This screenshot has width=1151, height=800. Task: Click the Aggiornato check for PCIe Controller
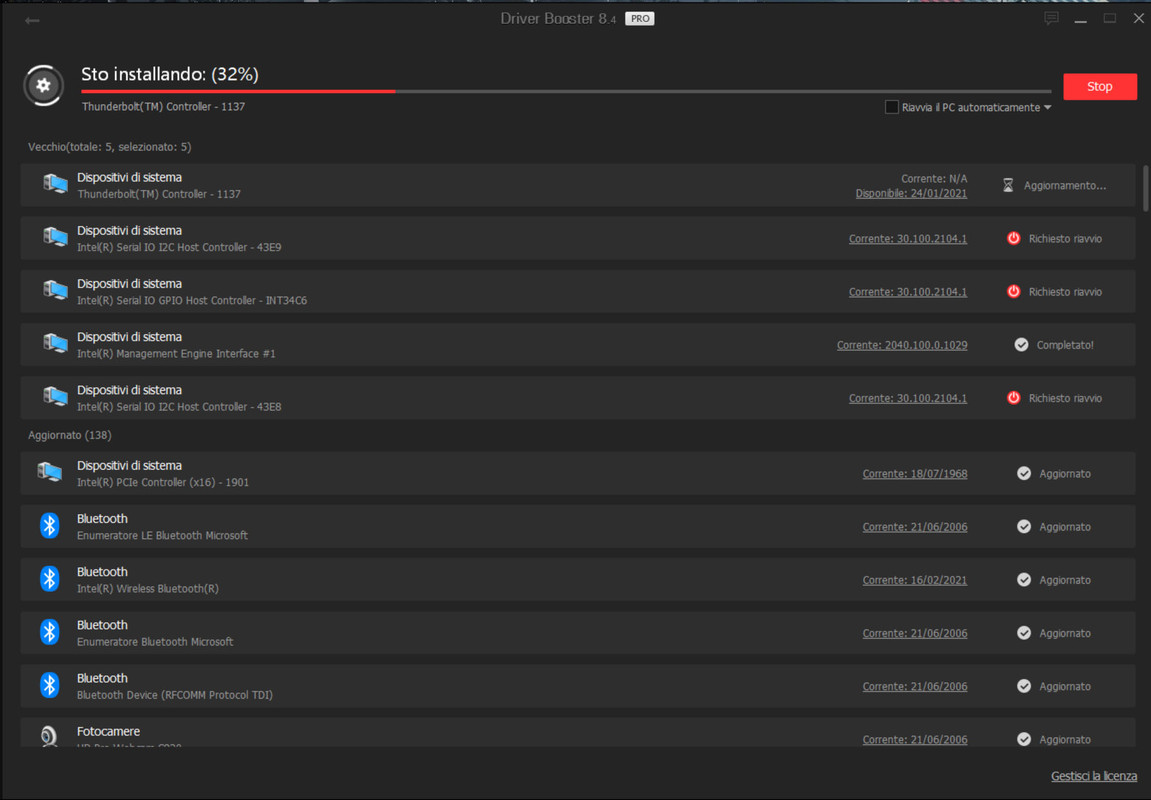click(1024, 473)
